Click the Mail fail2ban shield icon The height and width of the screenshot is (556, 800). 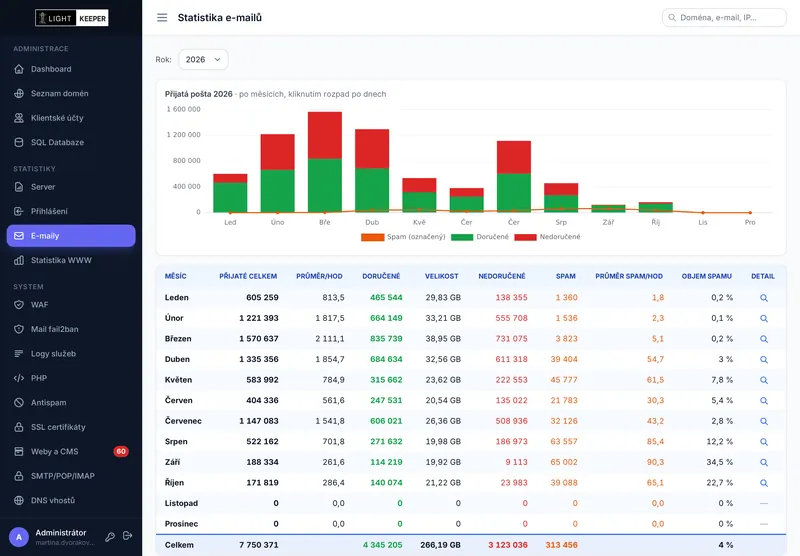click(x=19, y=329)
